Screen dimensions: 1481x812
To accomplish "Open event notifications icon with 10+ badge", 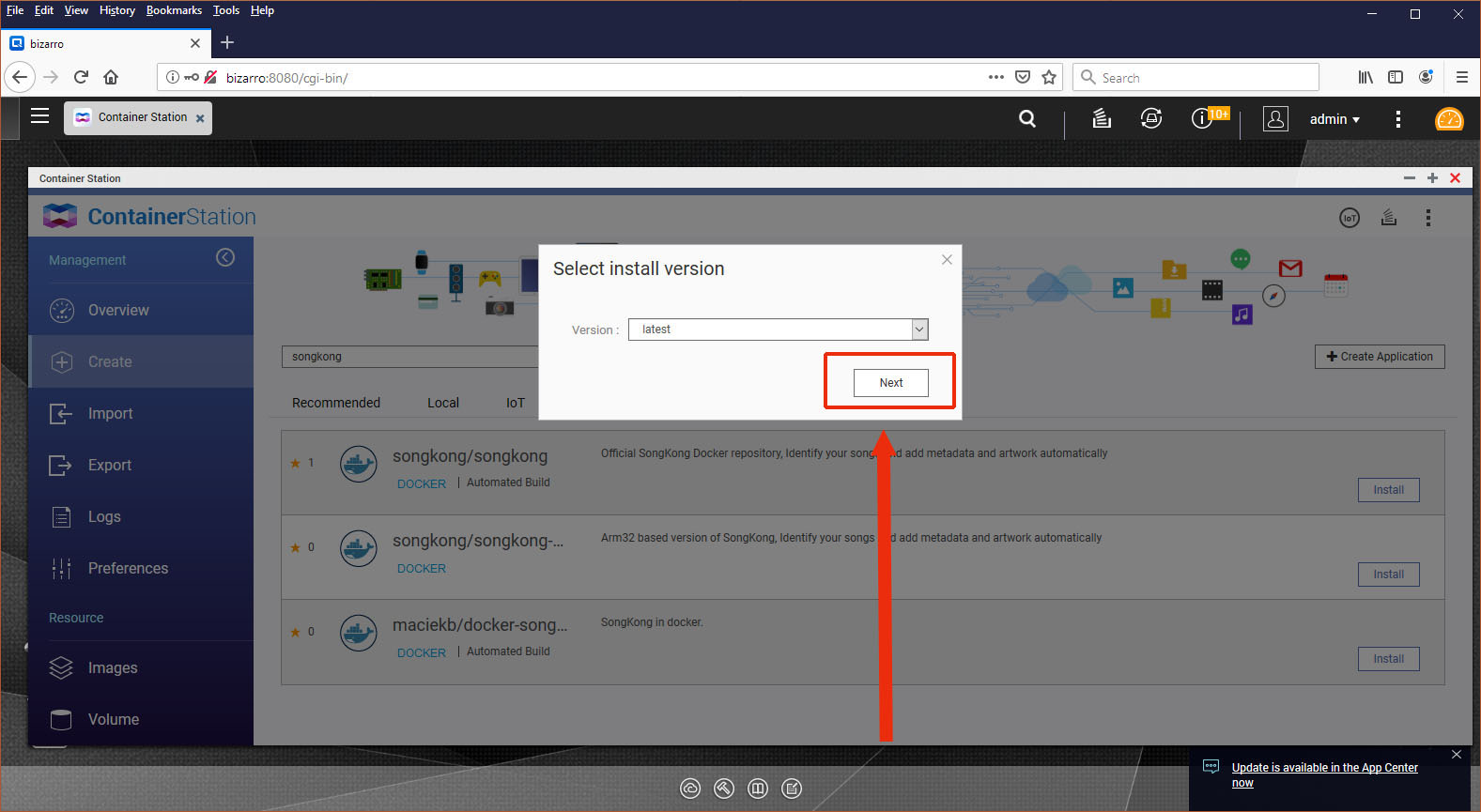I will coord(1209,117).
